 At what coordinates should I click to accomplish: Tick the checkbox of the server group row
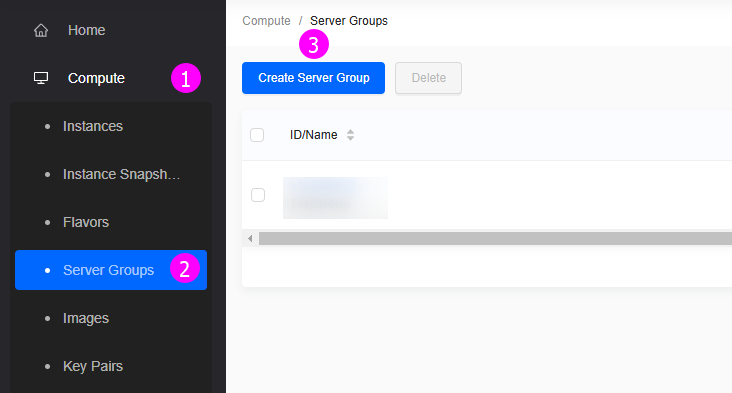pyautogui.click(x=258, y=195)
